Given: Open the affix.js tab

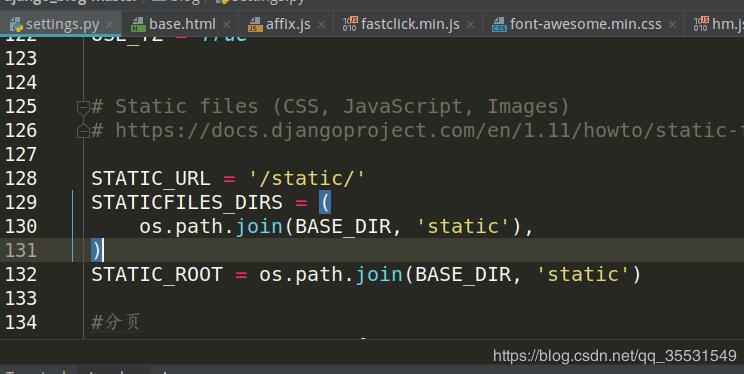Looking at the screenshot, I should (x=288, y=24).
